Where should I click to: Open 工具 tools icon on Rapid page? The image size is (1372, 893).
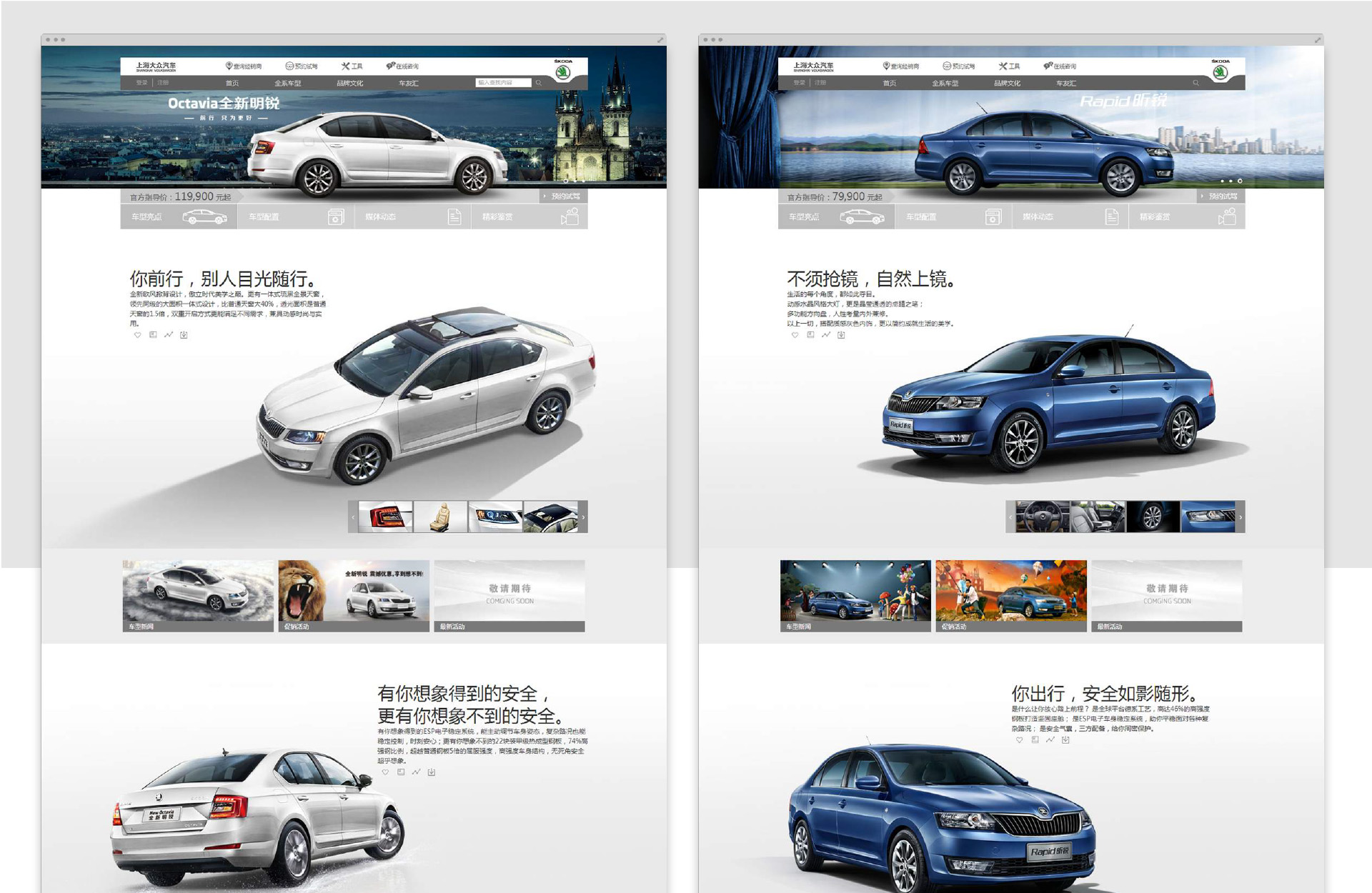pyautogui.click(x=1003, y=66)
